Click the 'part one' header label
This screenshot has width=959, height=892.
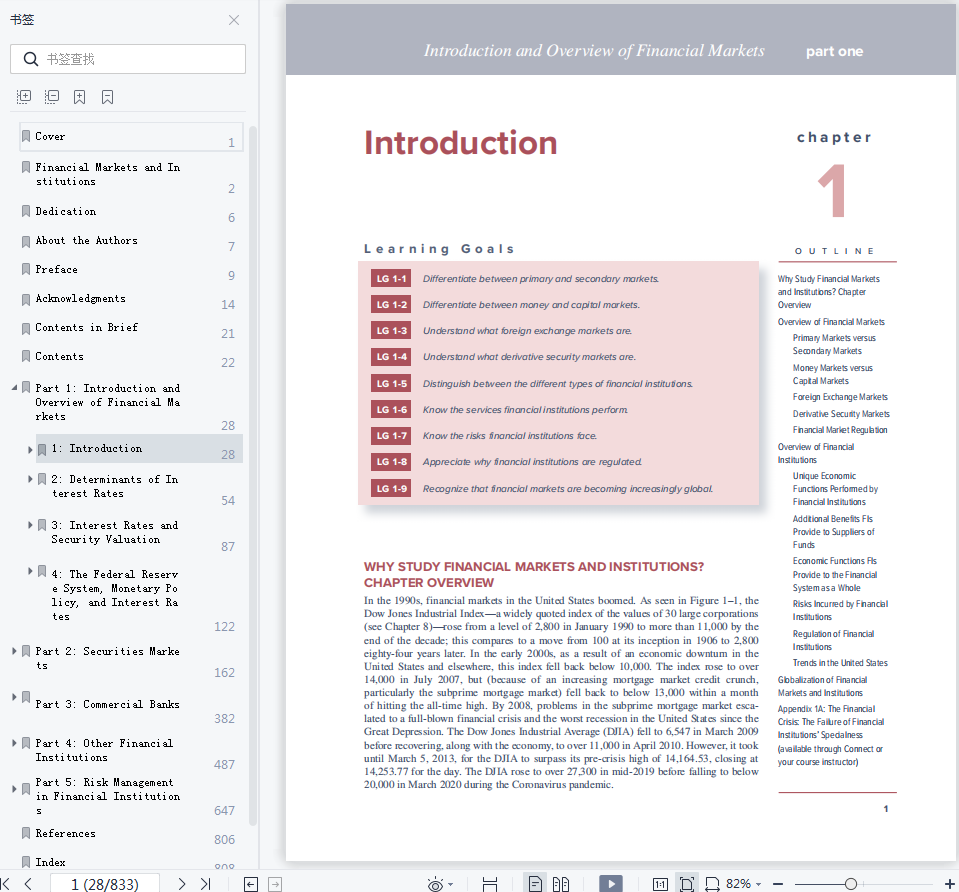(834, 51)
